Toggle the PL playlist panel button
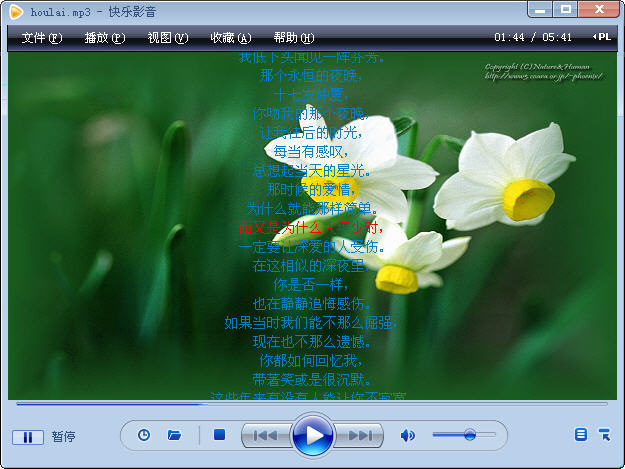625x469 pixels. pos(602,37)
